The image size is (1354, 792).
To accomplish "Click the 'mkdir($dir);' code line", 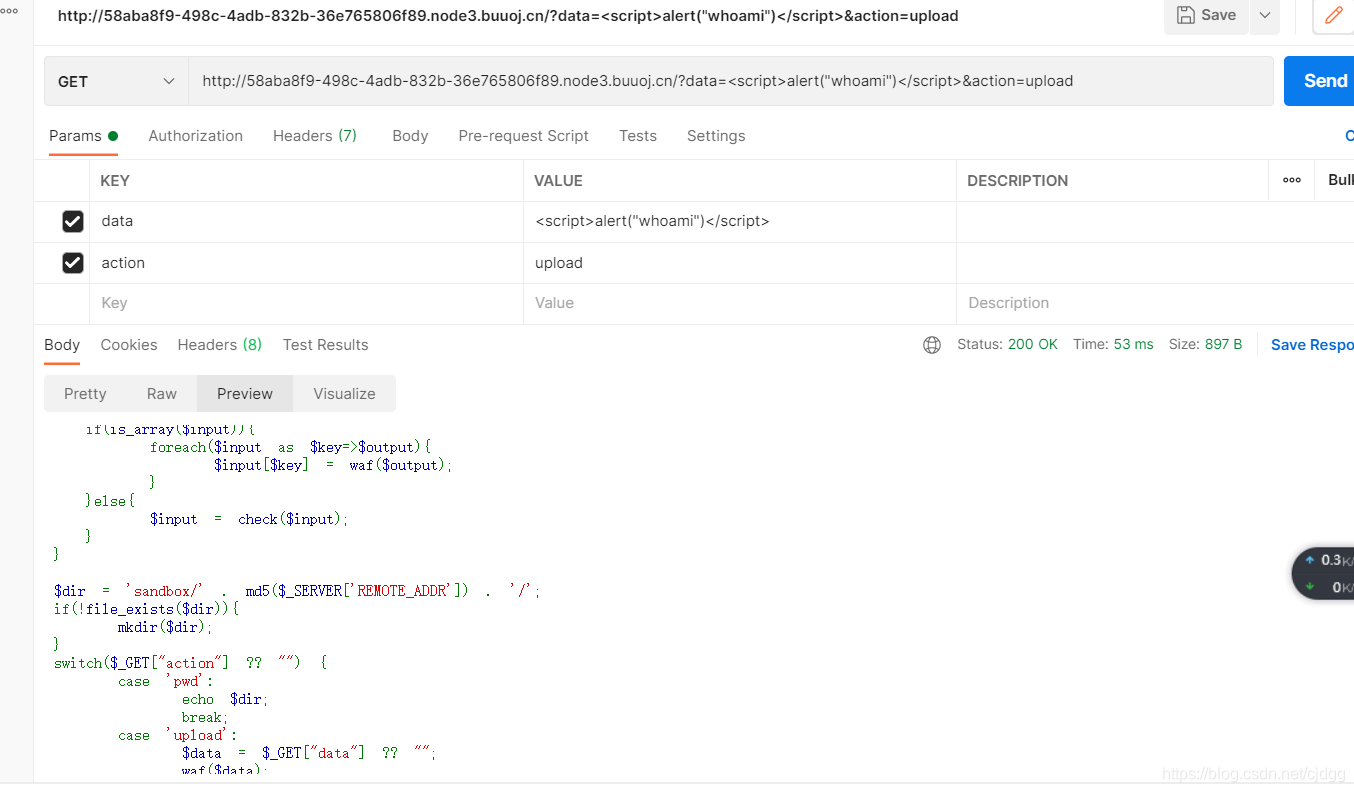I will 165,627.
